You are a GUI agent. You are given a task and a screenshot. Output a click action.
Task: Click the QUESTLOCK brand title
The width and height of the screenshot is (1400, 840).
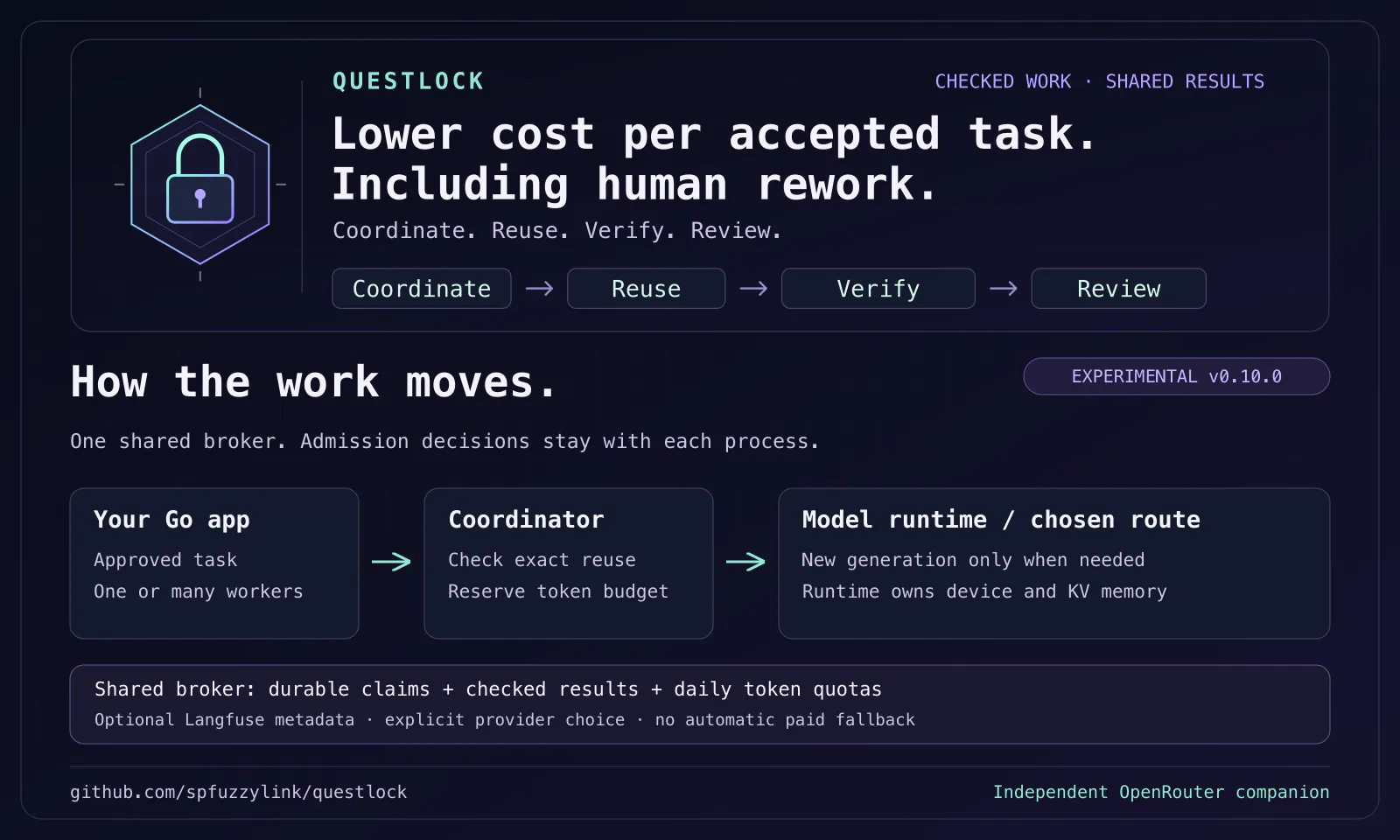point(408,81)
